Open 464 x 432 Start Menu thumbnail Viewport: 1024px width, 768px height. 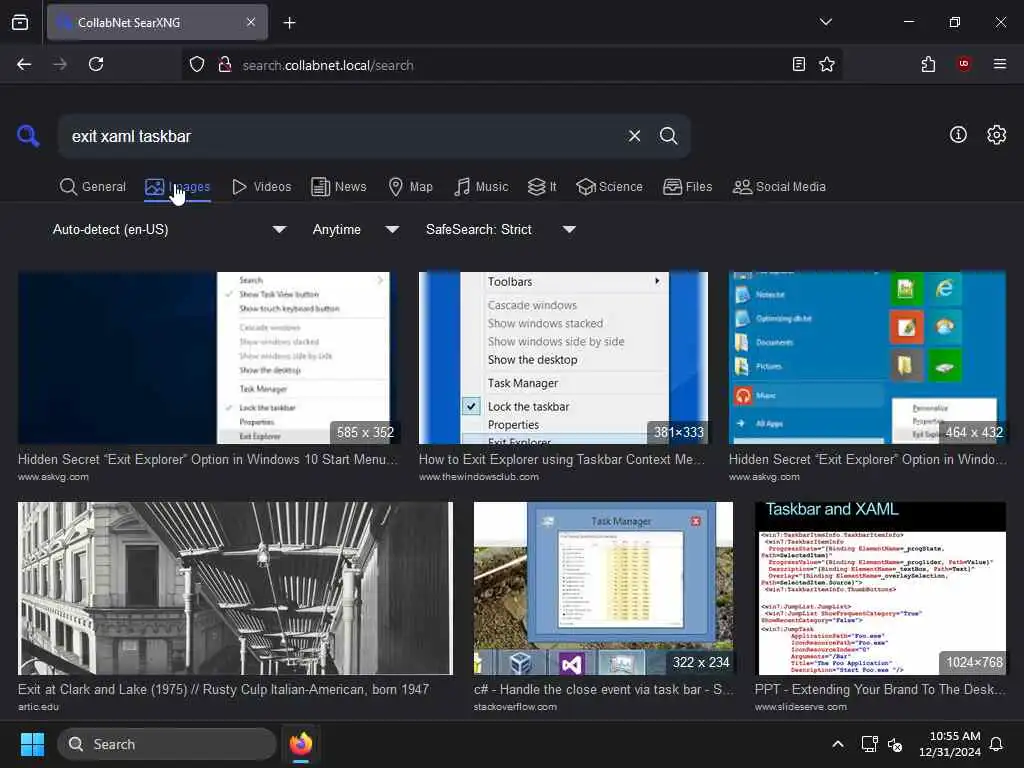click(x=867, y=358)
